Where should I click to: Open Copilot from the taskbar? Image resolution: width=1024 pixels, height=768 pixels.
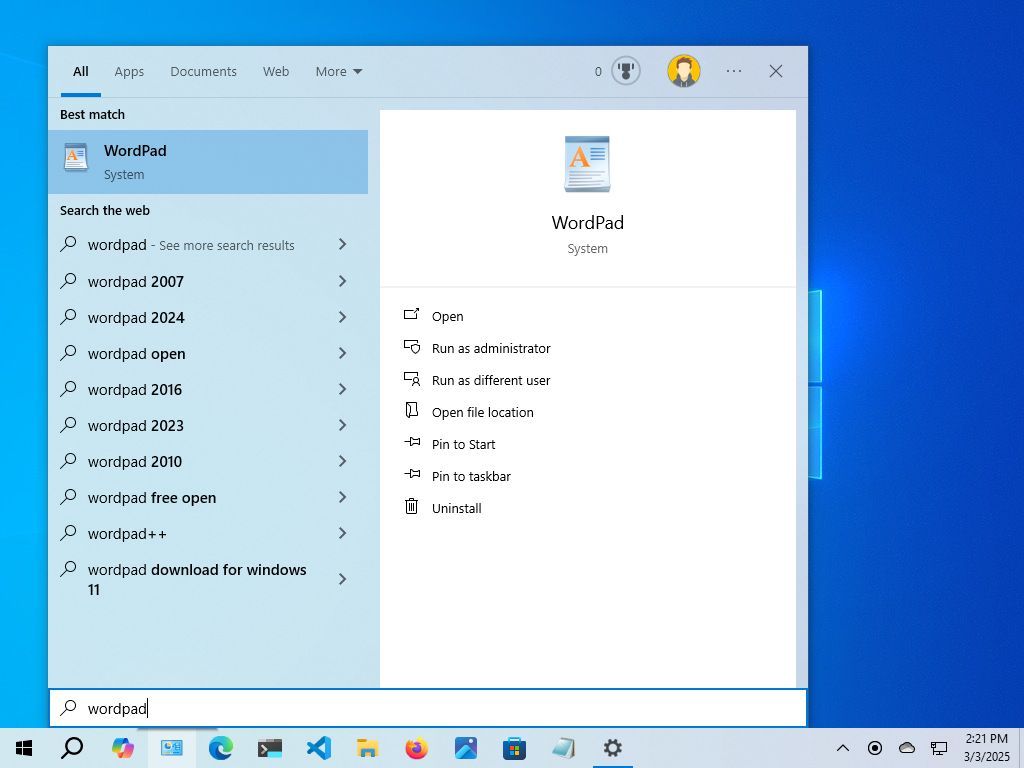click(x=124, y=747)
